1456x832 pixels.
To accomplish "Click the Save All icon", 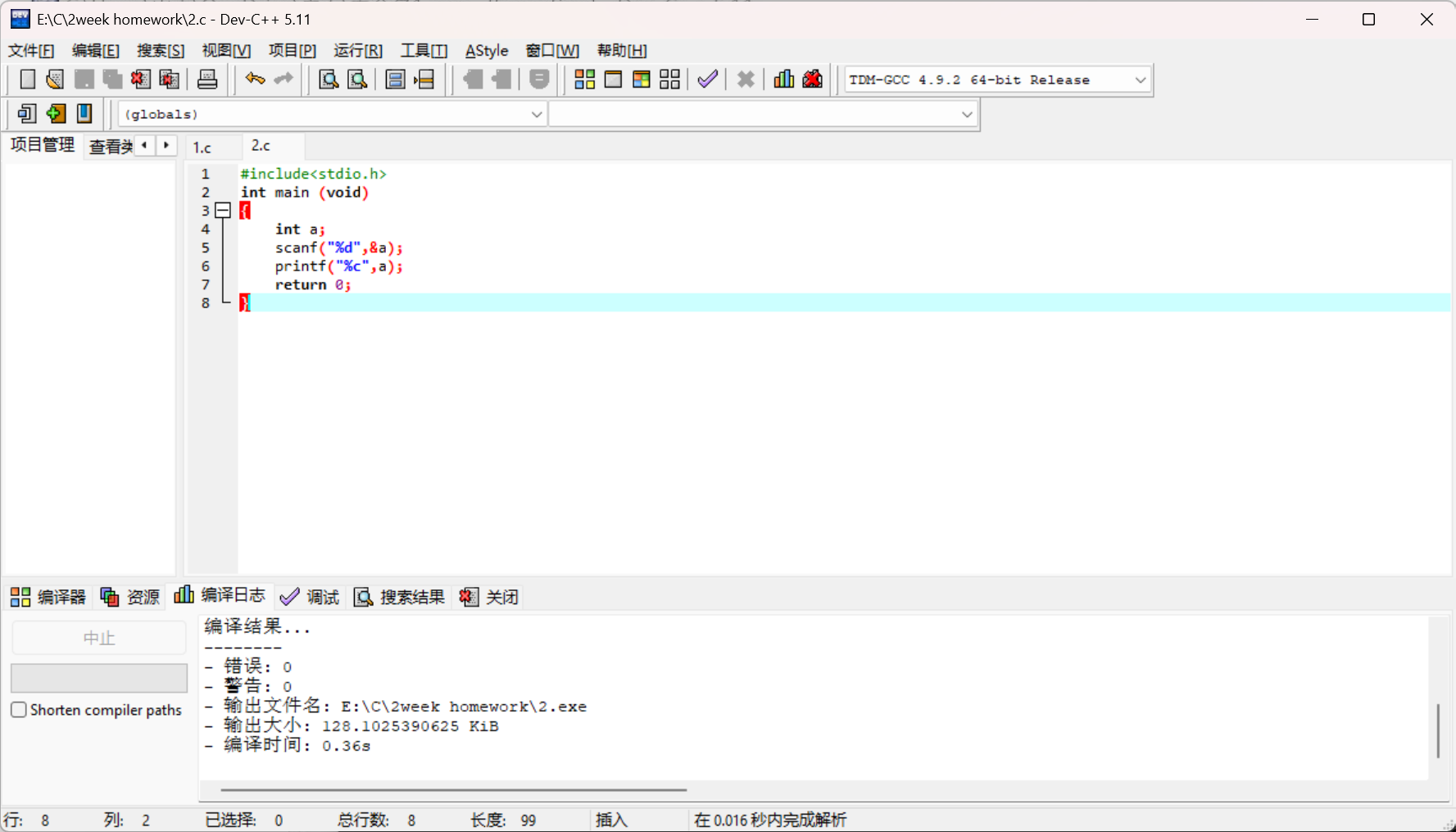I will coord(112,80).
